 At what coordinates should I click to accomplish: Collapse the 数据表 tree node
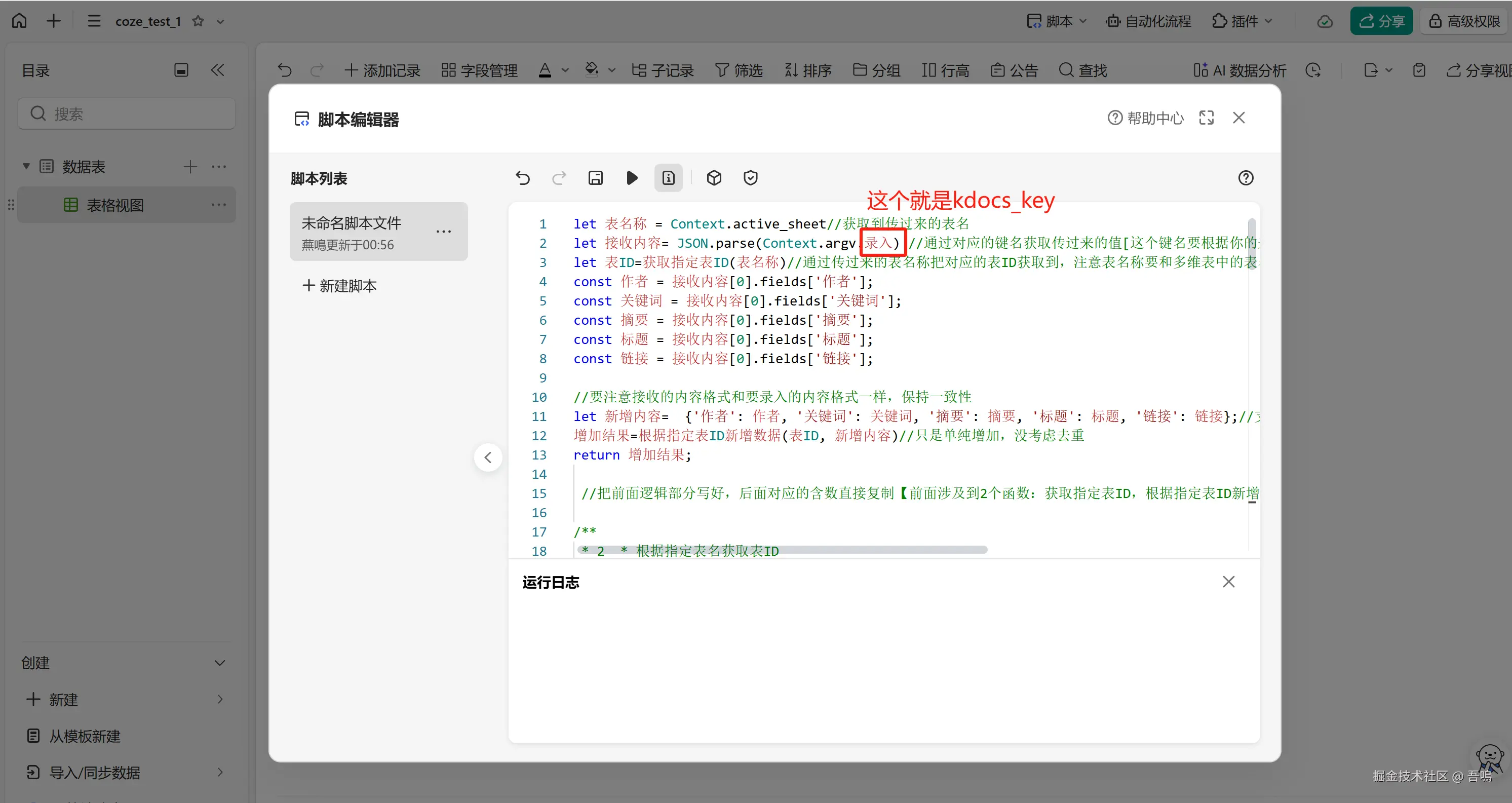tap(26, 167)
